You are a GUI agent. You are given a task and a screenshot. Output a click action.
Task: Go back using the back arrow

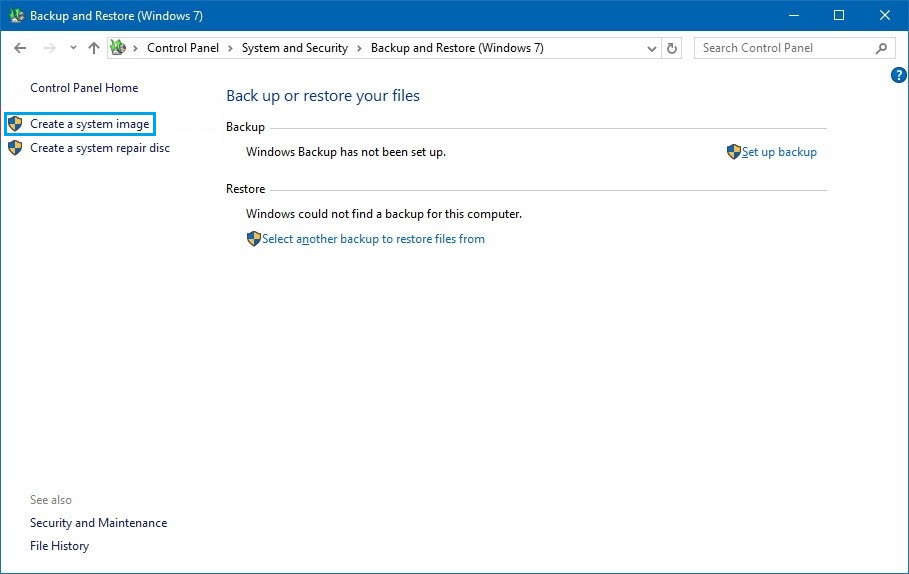[20, 48]
